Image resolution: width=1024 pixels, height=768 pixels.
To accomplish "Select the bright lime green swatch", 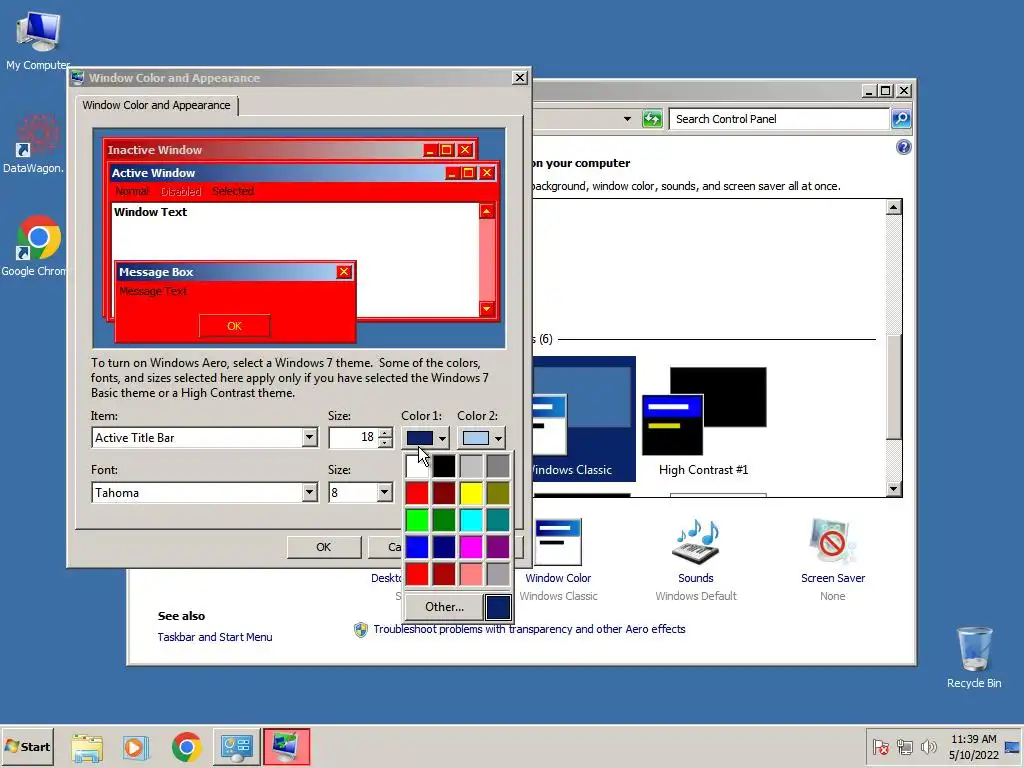I will [x=417, y=520].
